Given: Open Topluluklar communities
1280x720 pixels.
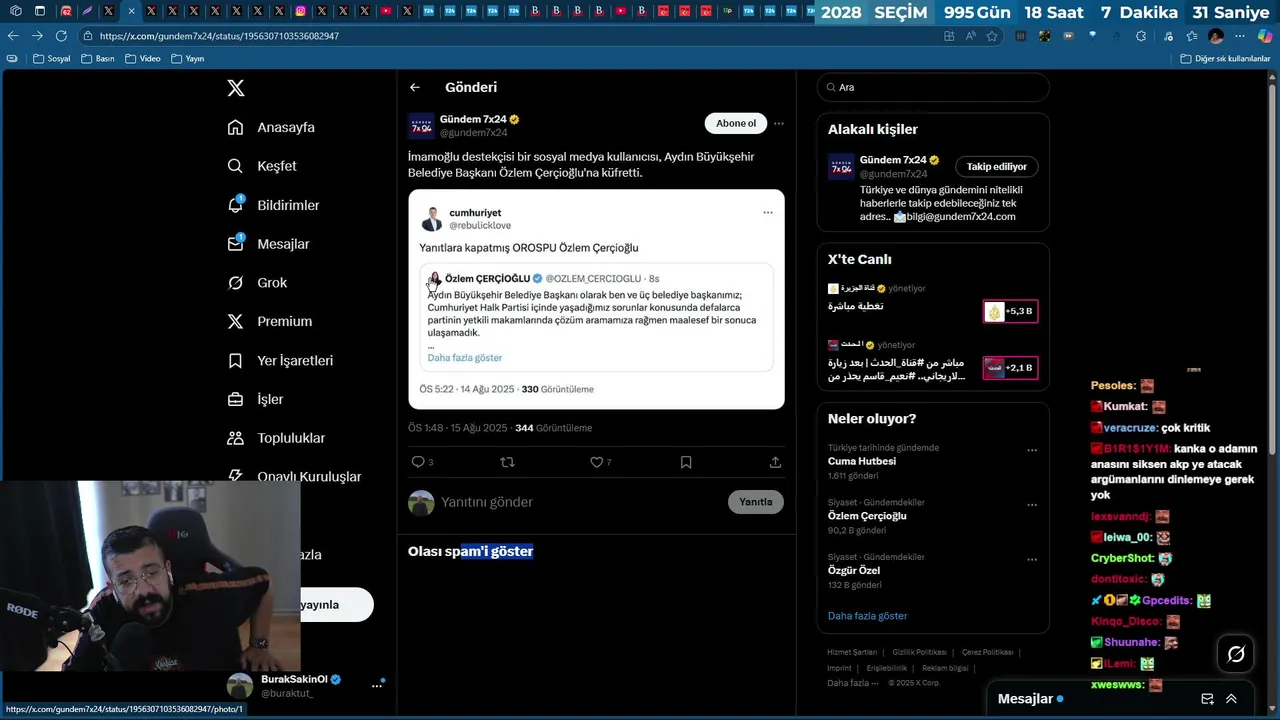Looking at the screenshot, I should pyautogui.click(x=276, y=438).
